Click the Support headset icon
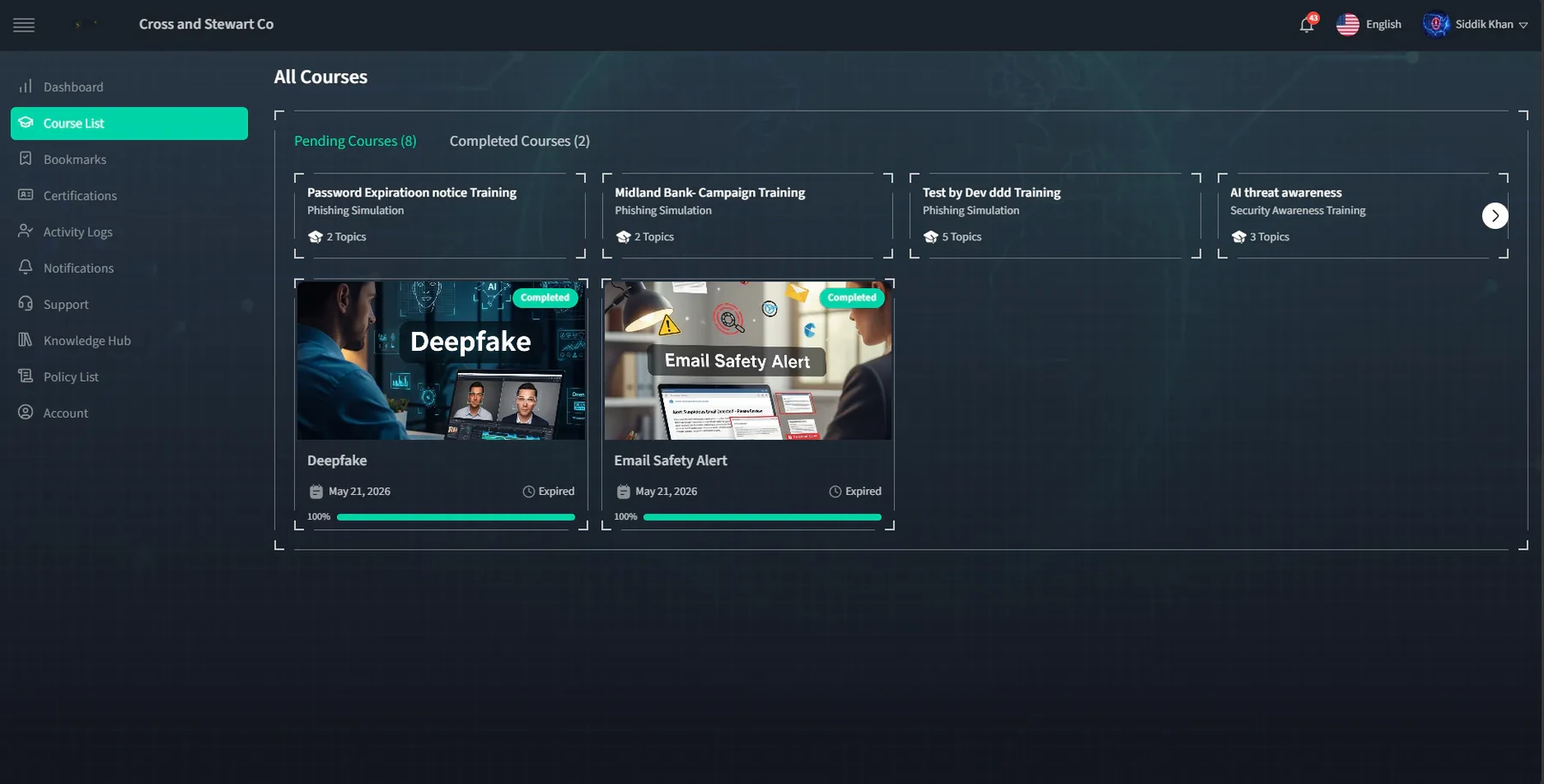This screenshot has height=784, width=1544. (26, 304)
